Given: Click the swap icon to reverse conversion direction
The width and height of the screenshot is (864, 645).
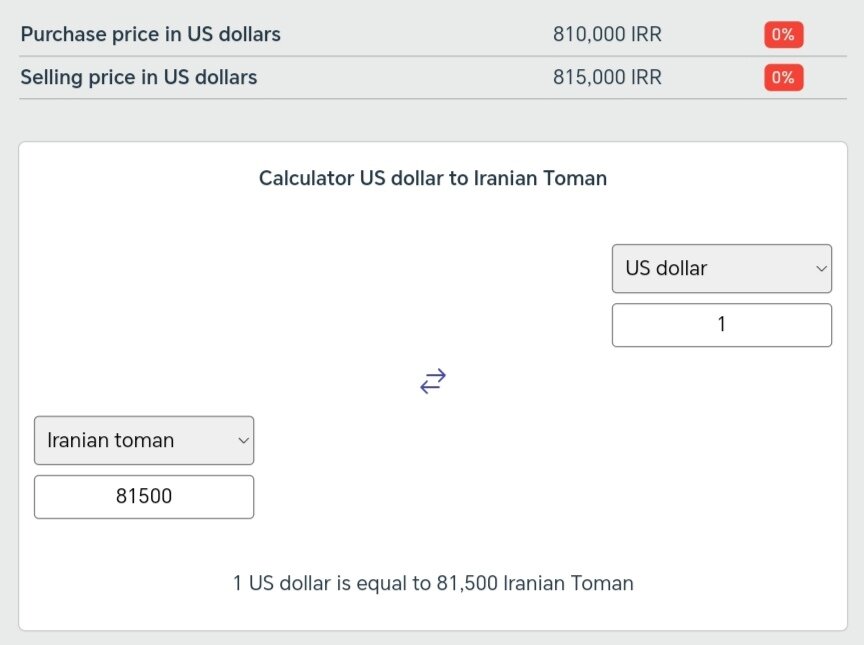Looking at the screenshot, I should [x=432, y=380].
